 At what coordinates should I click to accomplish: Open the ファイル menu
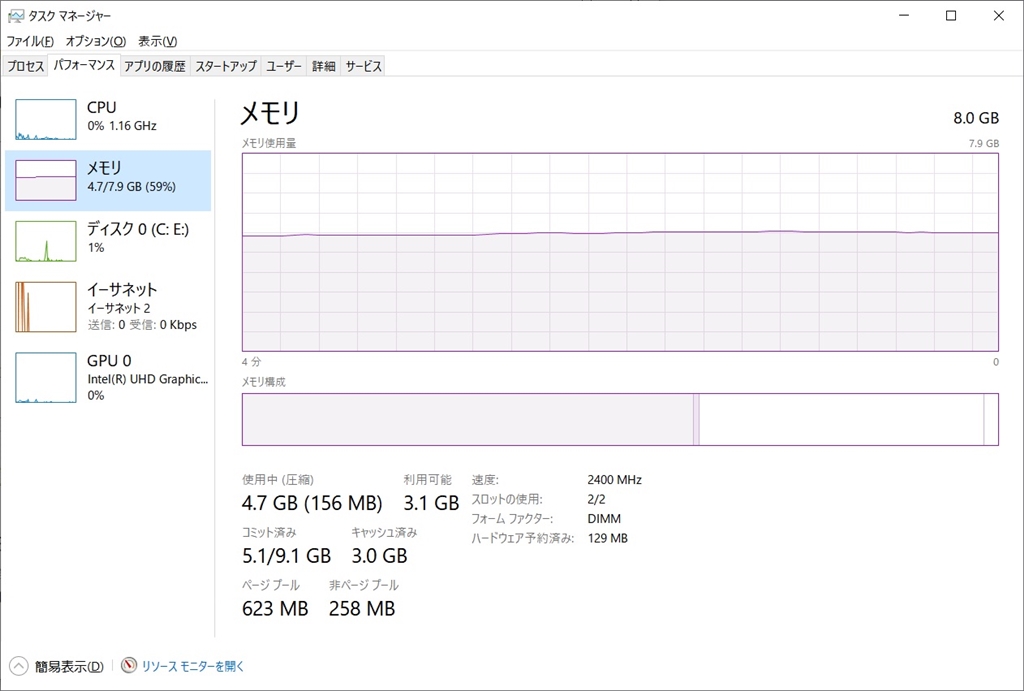click(30, 41)
